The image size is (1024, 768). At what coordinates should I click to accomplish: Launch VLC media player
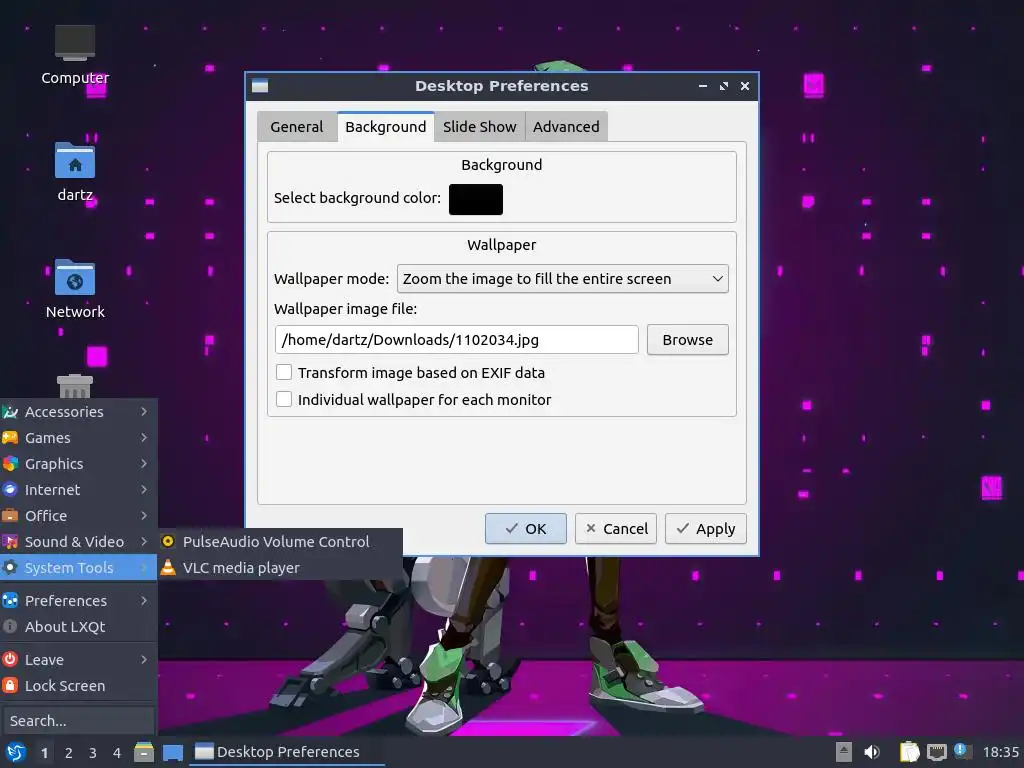[x=280, y=568]
